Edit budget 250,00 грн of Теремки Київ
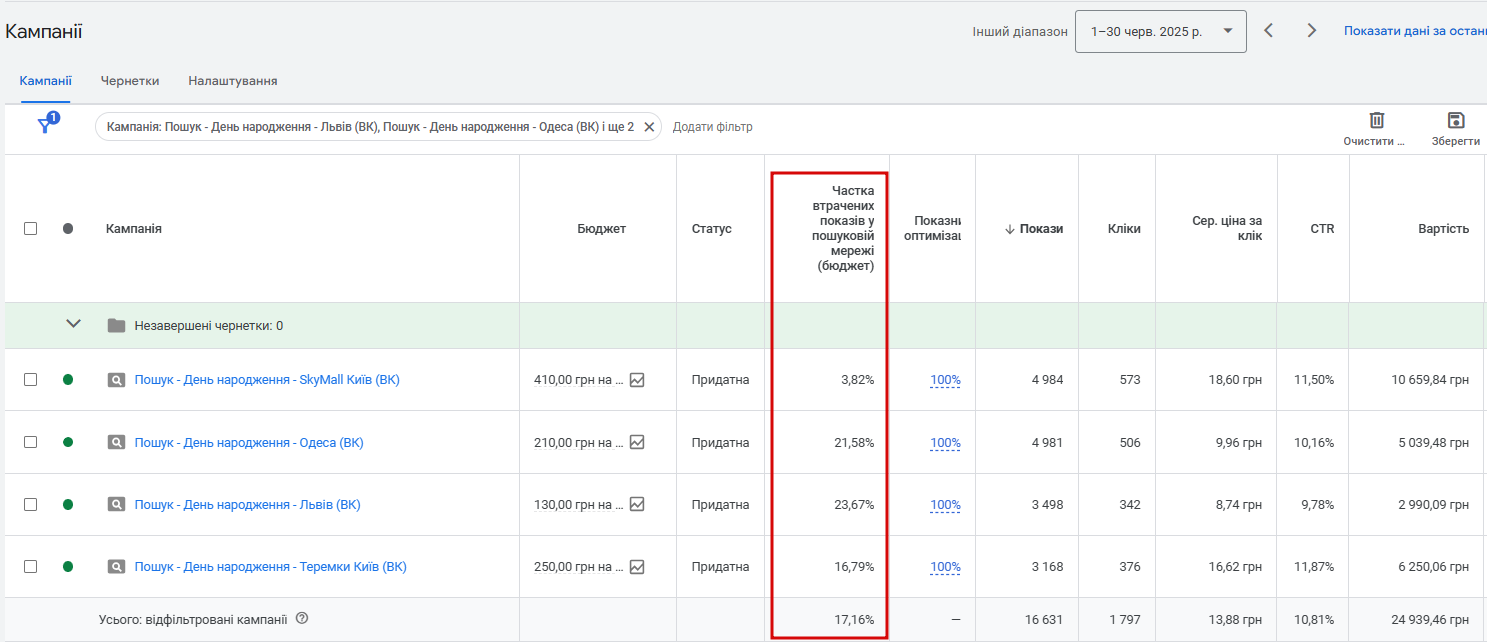1487x642 pixels. pos(579,567)
